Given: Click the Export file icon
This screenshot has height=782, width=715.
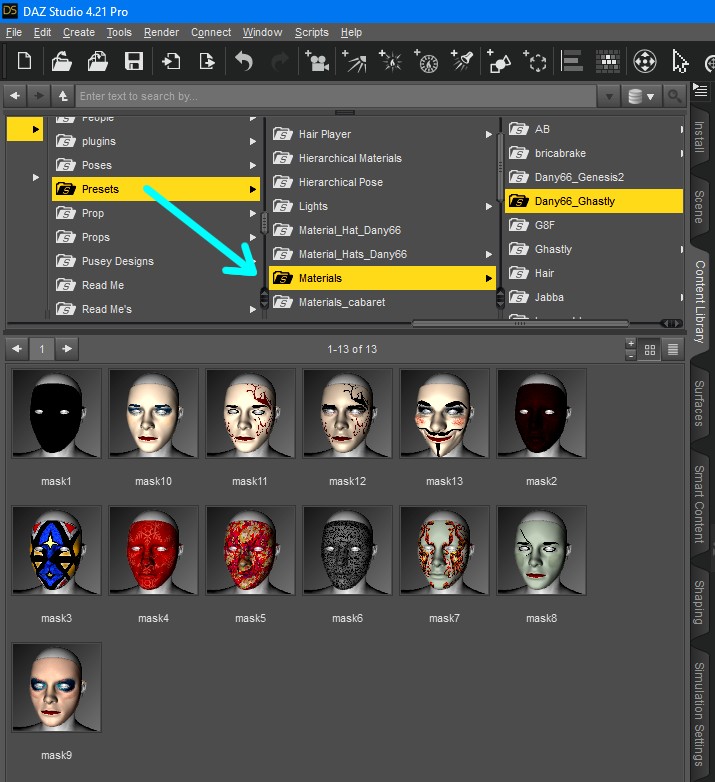Looking at the screenshot, I should (206, 62).
